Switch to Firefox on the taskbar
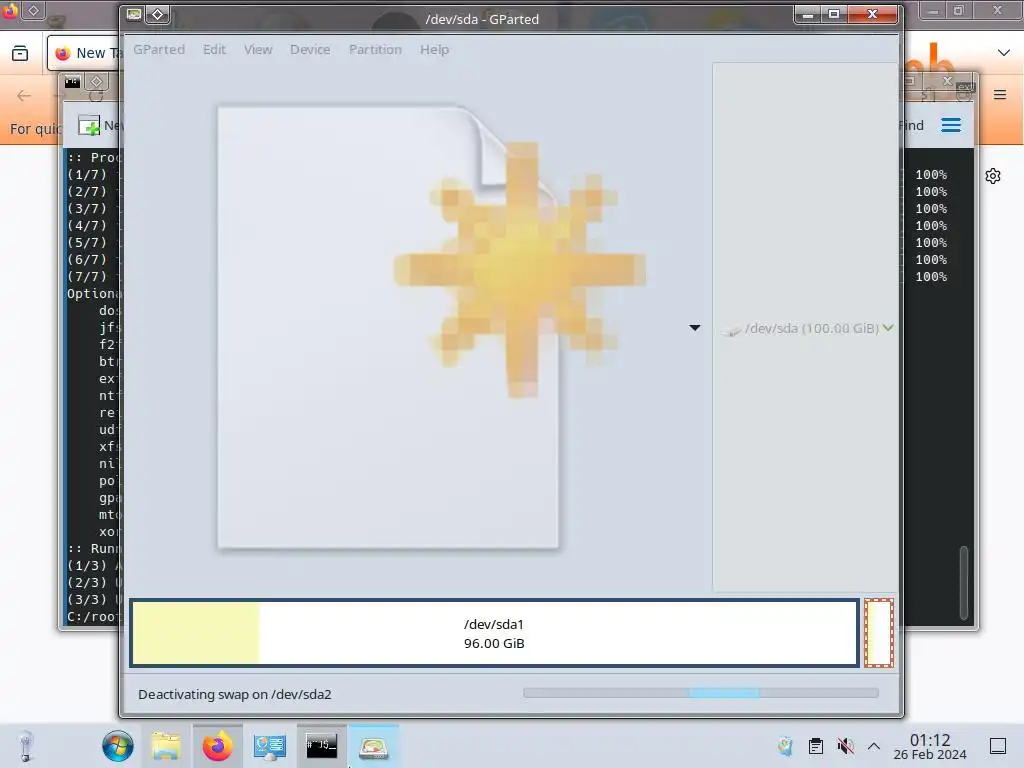Image resolution: width=1024 pixels, height=768 pixels. [217, 746]
